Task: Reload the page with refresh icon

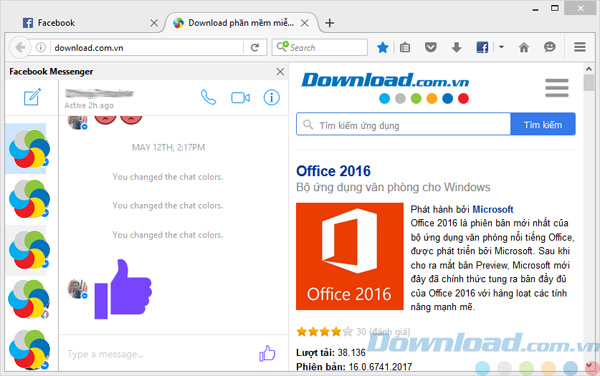Action: pyautogui.click(x=255, y=47)
